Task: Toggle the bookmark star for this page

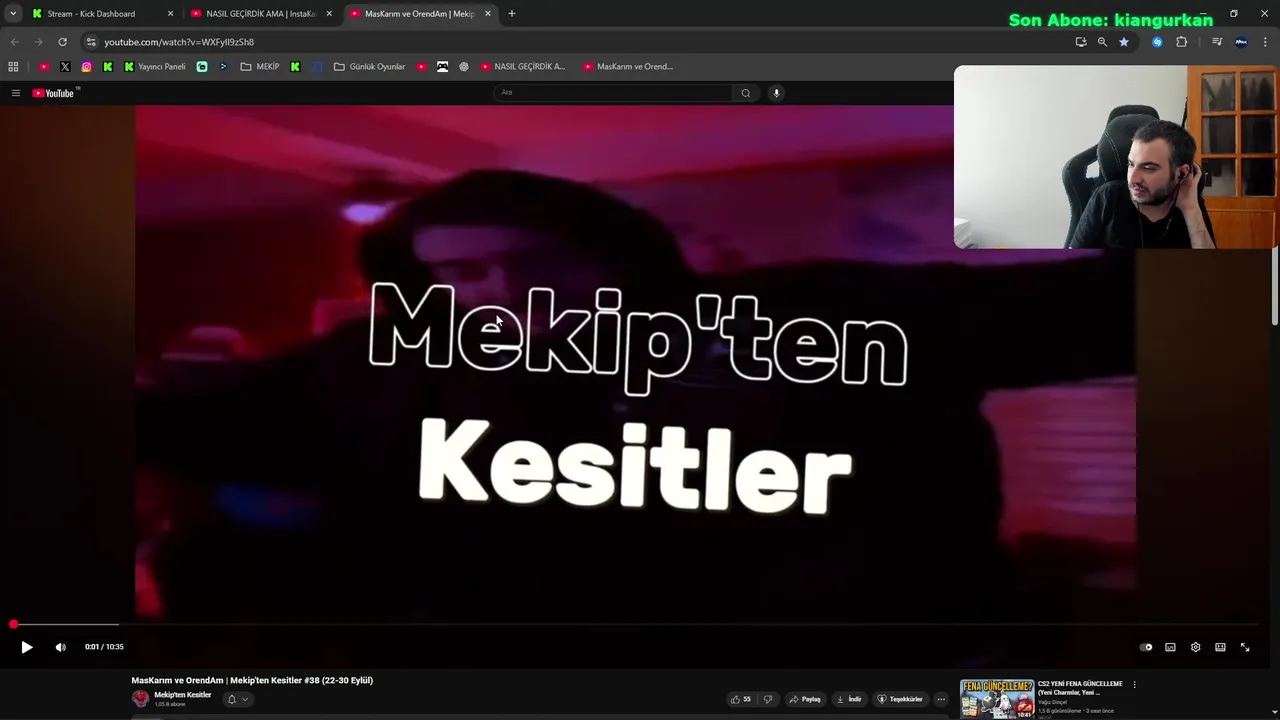Action: (1124, 42)
